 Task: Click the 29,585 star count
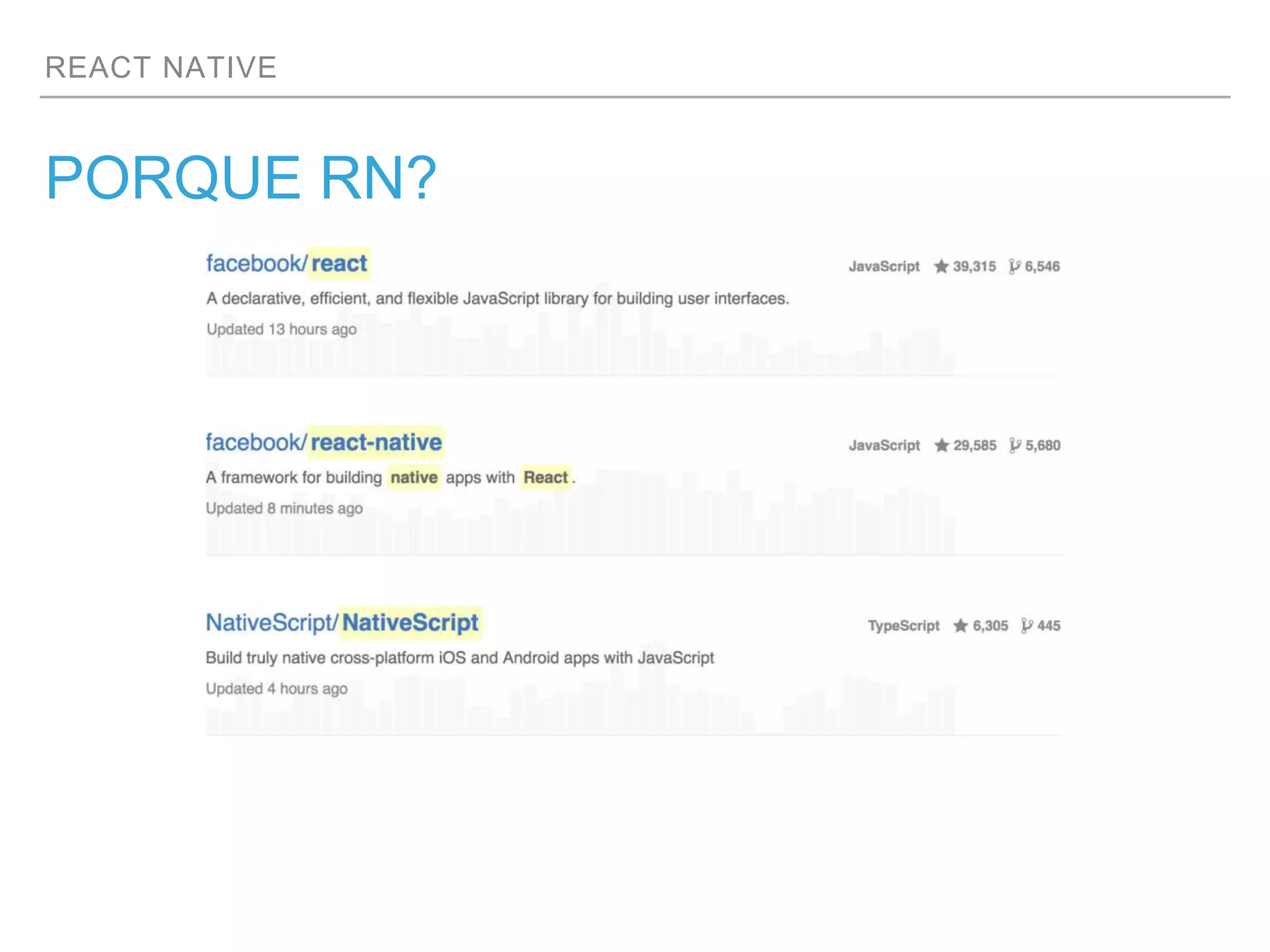[x=975, y=446]
